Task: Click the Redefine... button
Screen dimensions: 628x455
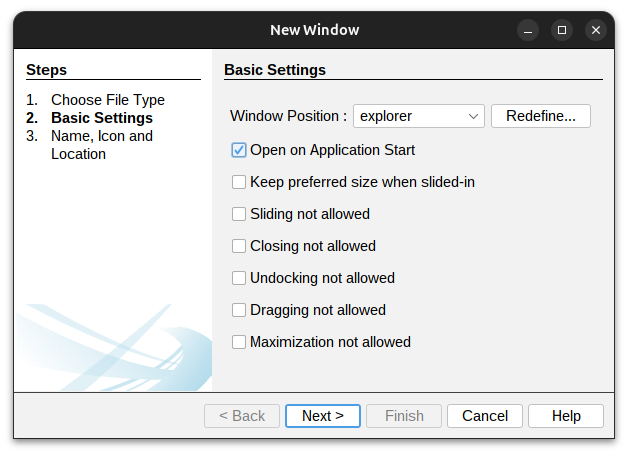Action: tap(540, 116)
